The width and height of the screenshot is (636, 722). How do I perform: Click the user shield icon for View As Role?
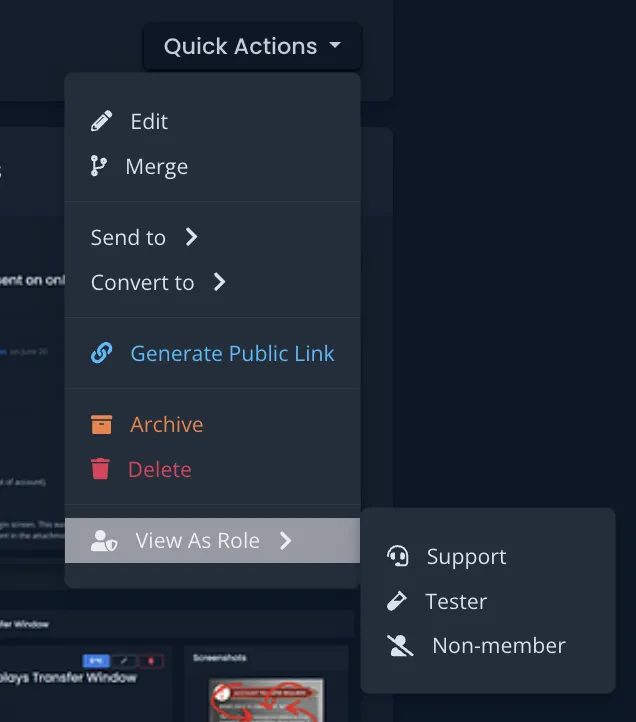coord(103,541)
